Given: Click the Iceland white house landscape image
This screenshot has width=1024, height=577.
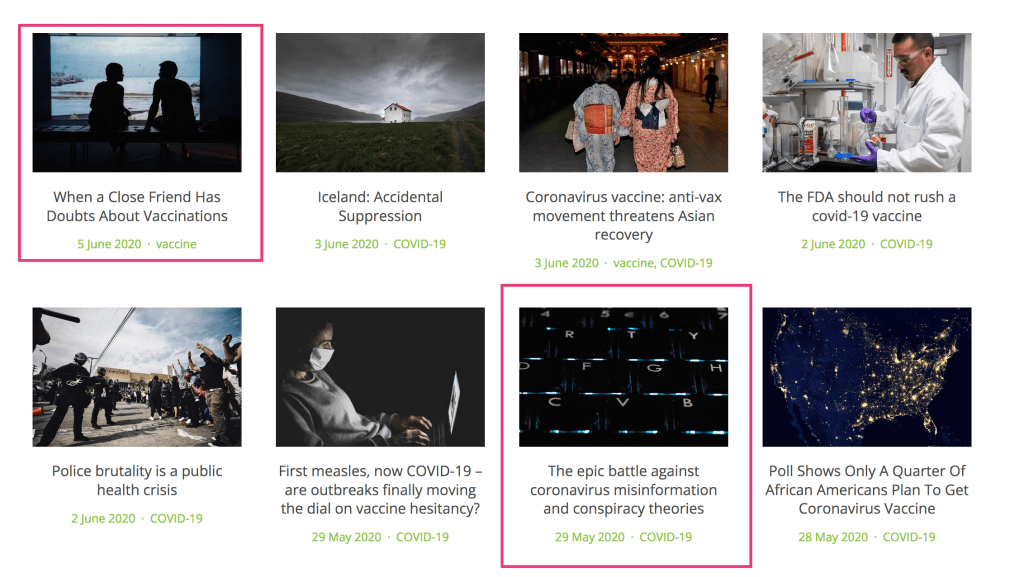Looking at the screenshot, I should (380, 102).
